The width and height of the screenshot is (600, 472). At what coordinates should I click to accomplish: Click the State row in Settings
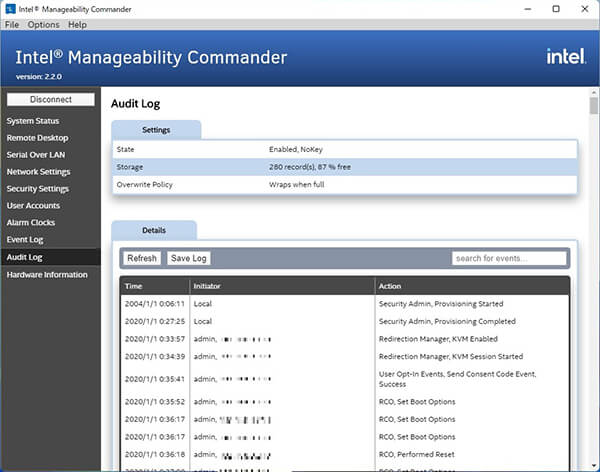click(345, 149)
